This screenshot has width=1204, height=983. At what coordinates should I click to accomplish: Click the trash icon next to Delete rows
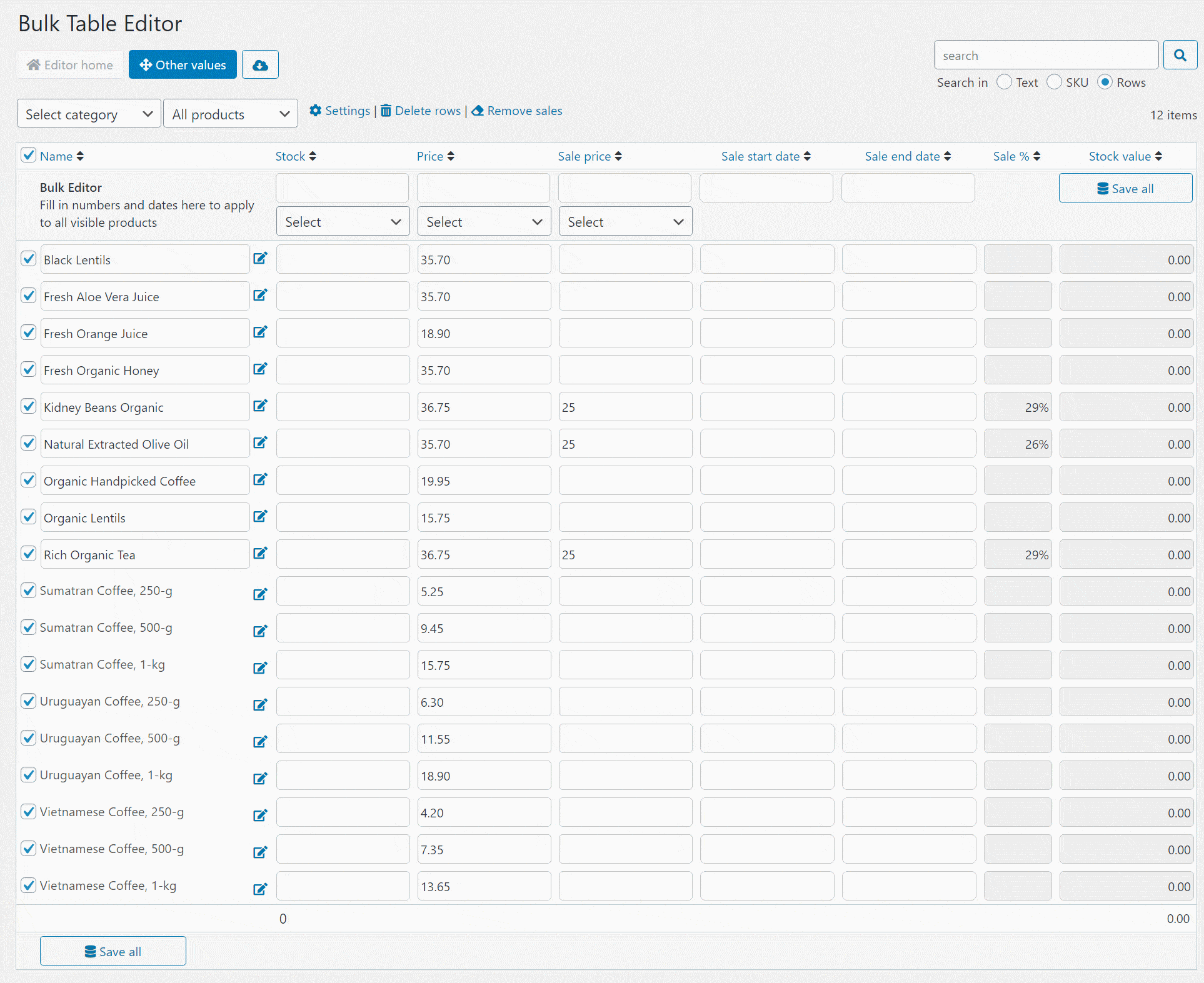pyautogui.click(x=386, y=111)
